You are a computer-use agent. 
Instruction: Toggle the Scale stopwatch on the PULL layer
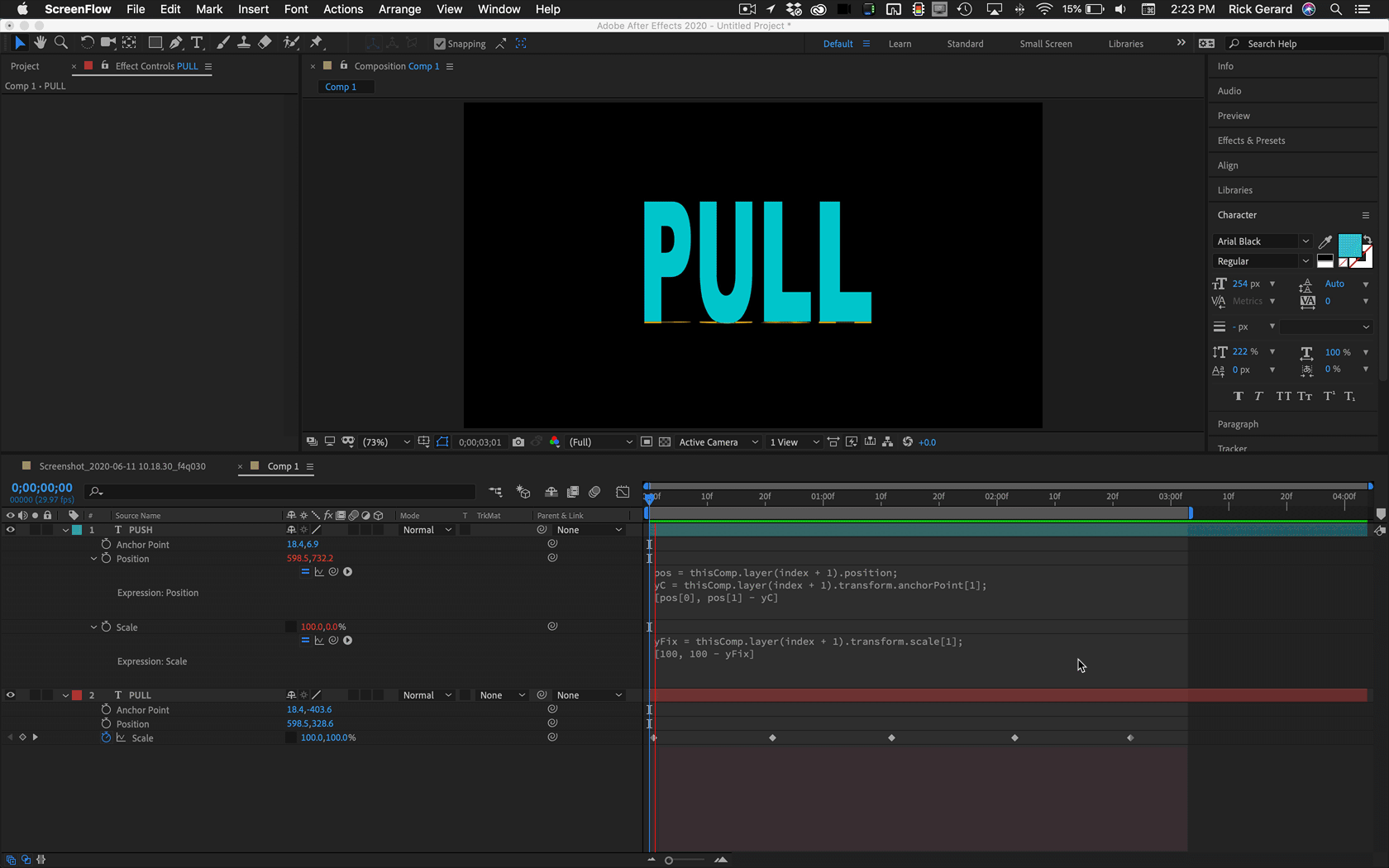pyautogui.click(x=106, y=737)
